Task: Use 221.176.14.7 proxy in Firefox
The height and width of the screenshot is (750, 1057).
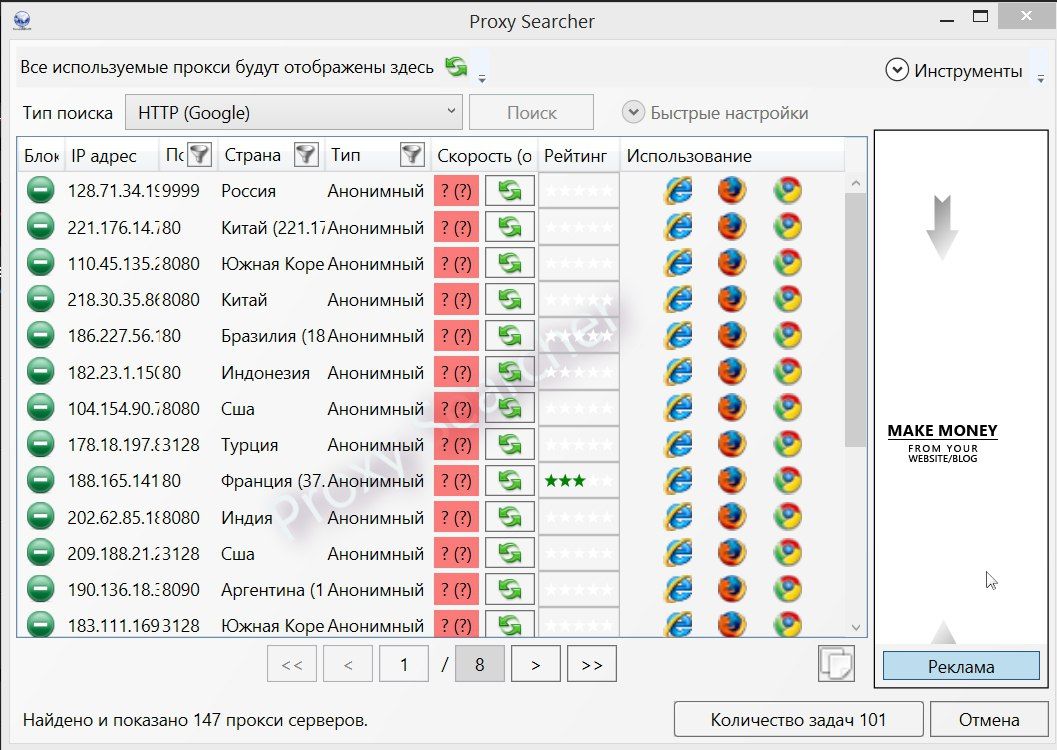Action: point(732,227)
